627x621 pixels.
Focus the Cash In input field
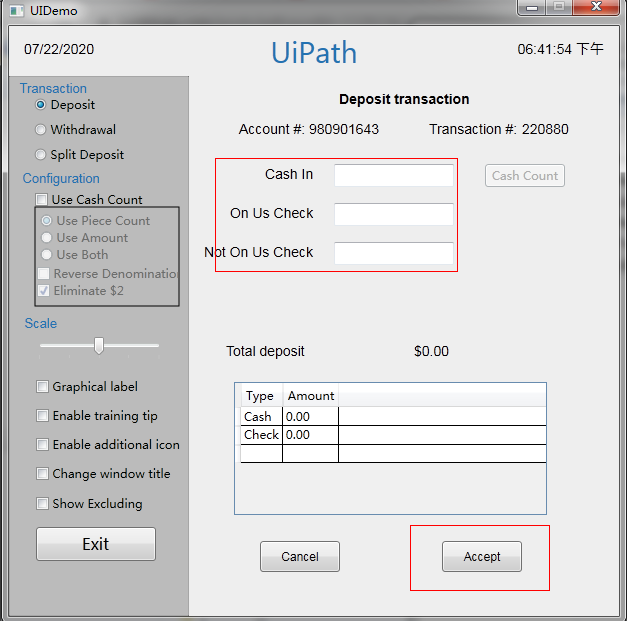click(394, 175)
